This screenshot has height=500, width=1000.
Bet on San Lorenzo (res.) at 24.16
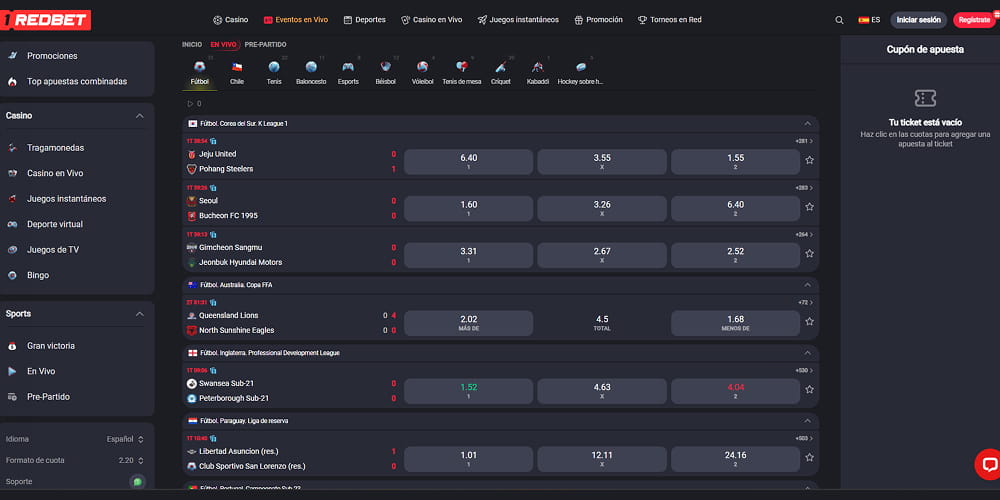tap(735, 459)
